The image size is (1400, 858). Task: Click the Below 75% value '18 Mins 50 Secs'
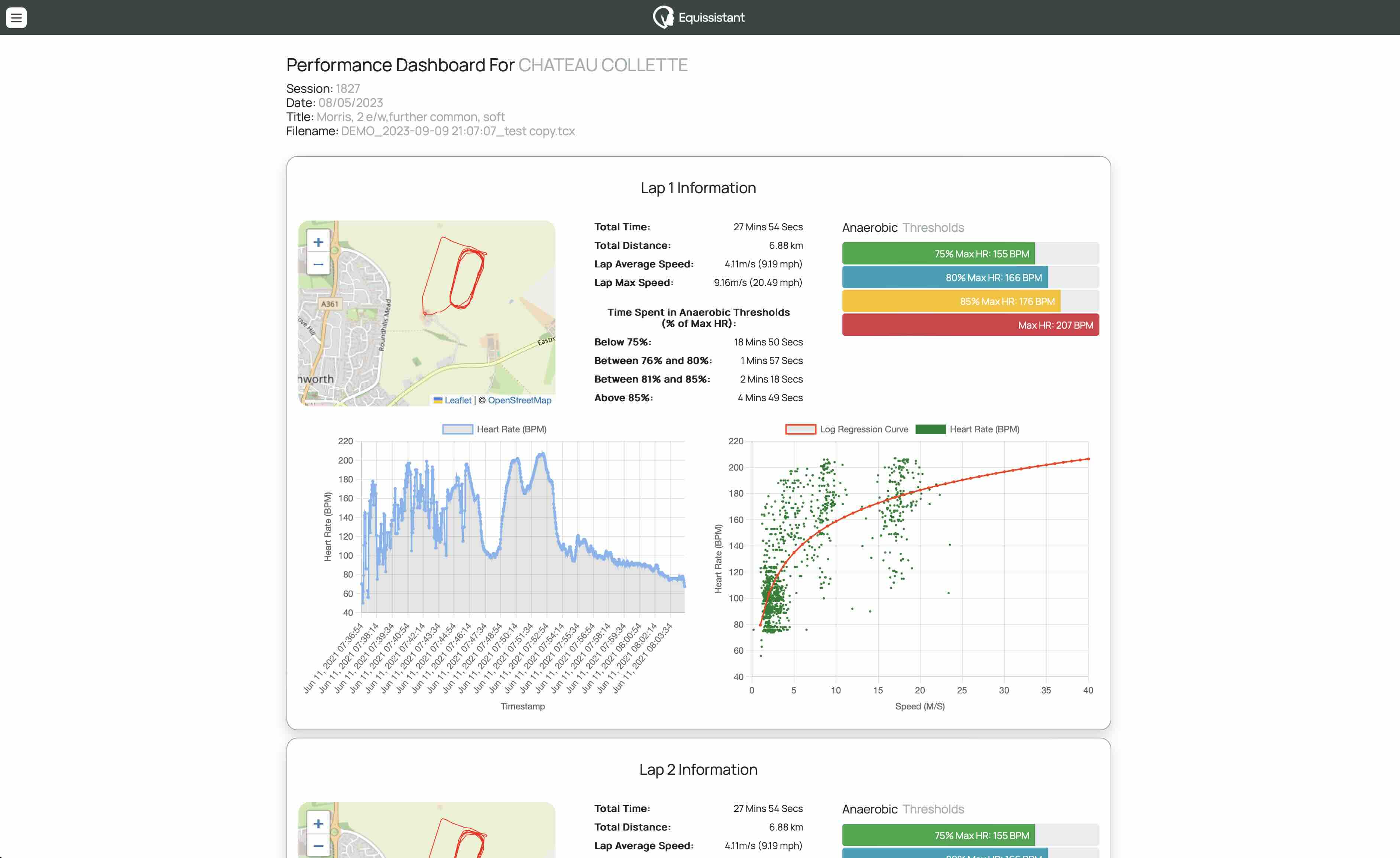tap(768, 342)
